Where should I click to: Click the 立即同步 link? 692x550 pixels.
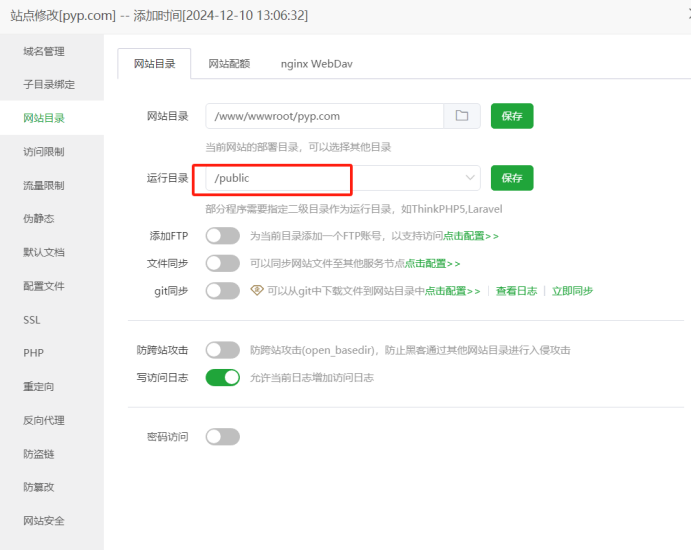pyautogui.click(x=572, y=291)
